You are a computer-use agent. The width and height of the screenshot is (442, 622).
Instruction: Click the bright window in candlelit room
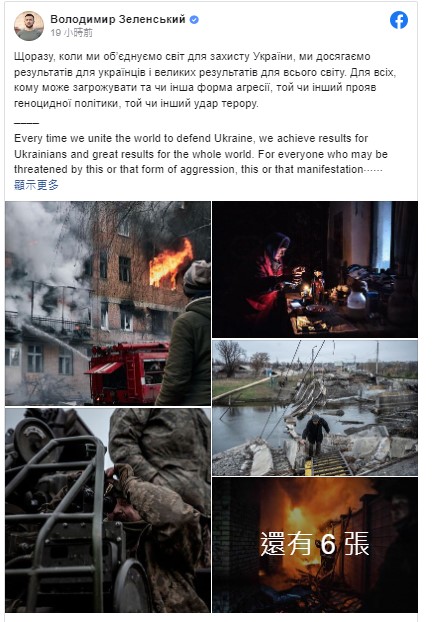click(x=382, y=236)
